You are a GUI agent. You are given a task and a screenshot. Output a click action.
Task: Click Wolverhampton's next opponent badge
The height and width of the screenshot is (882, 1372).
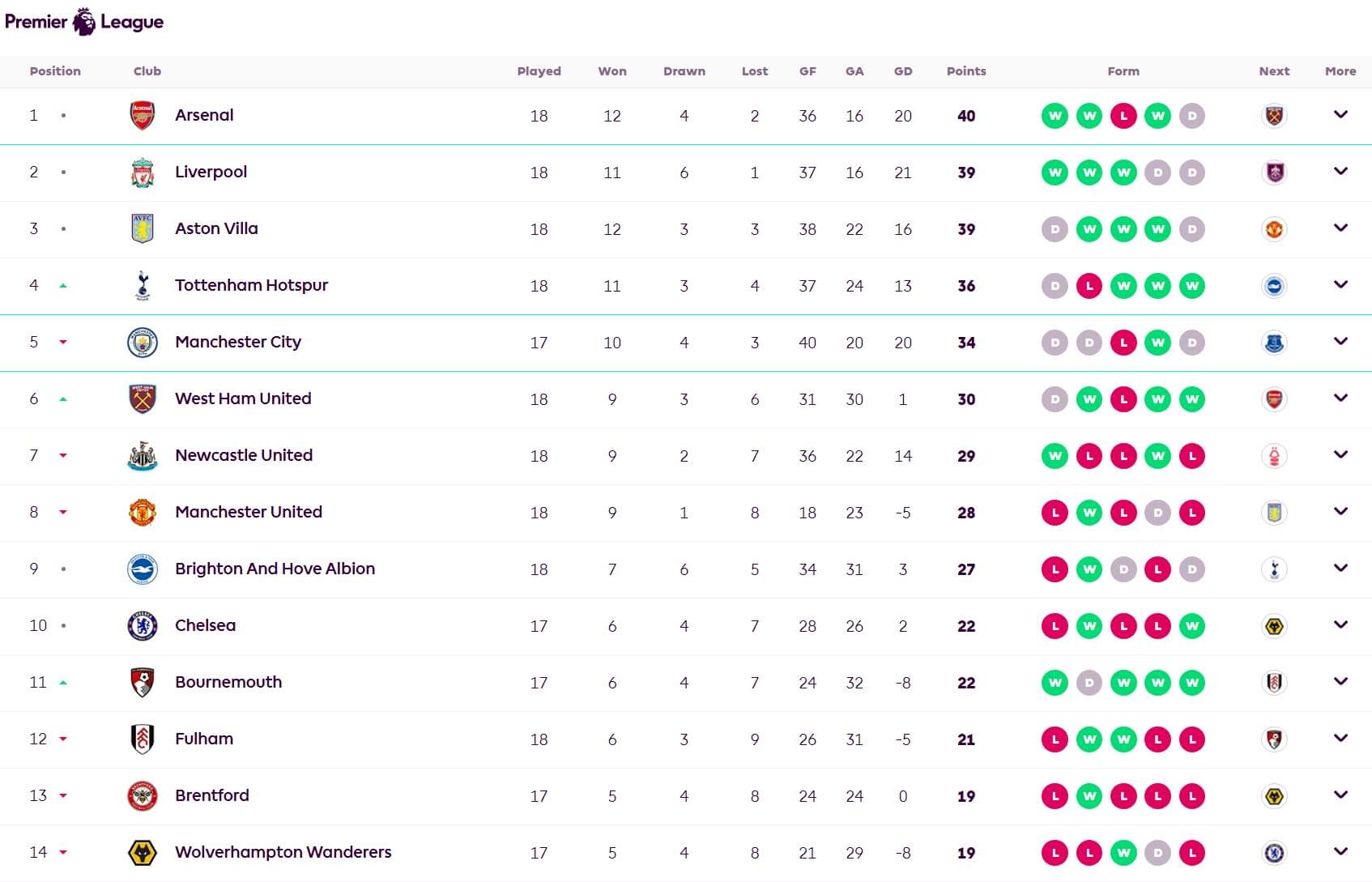(x=1274, y=853)
